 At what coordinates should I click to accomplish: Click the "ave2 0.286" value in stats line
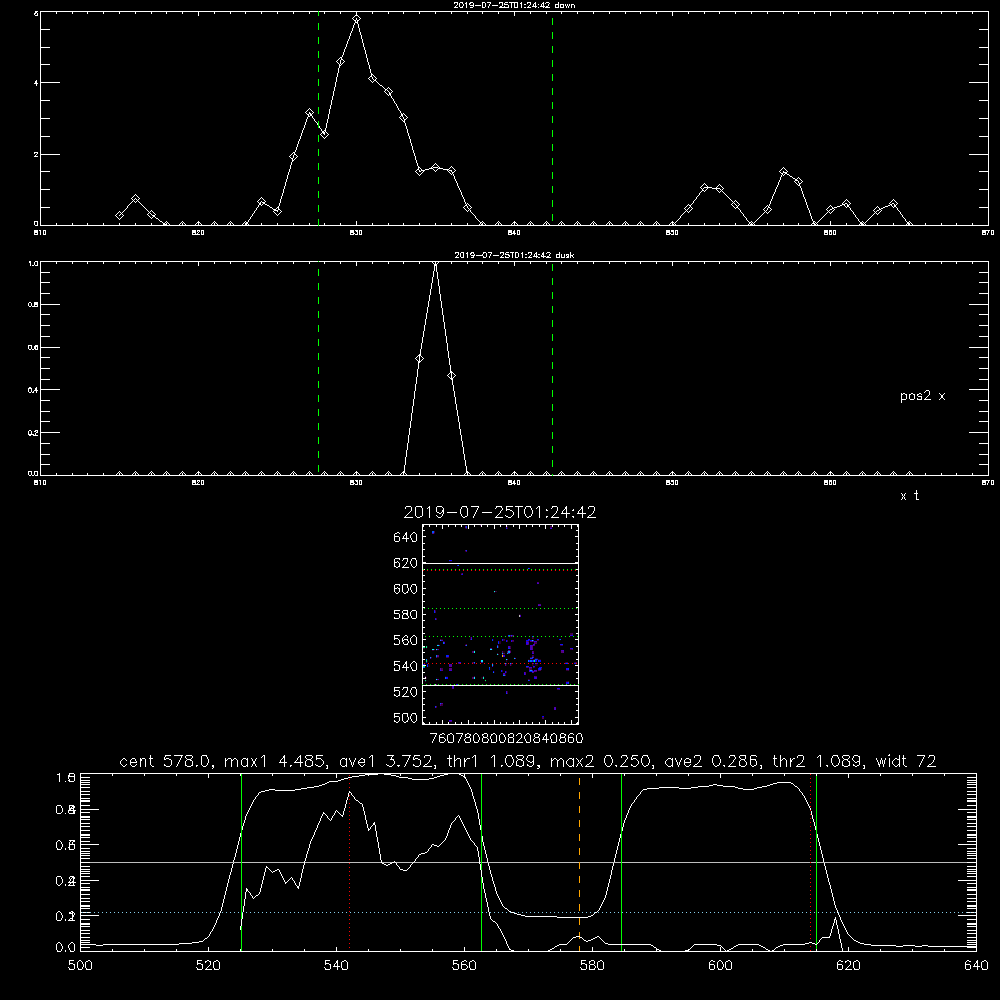[x=713, y=761]
